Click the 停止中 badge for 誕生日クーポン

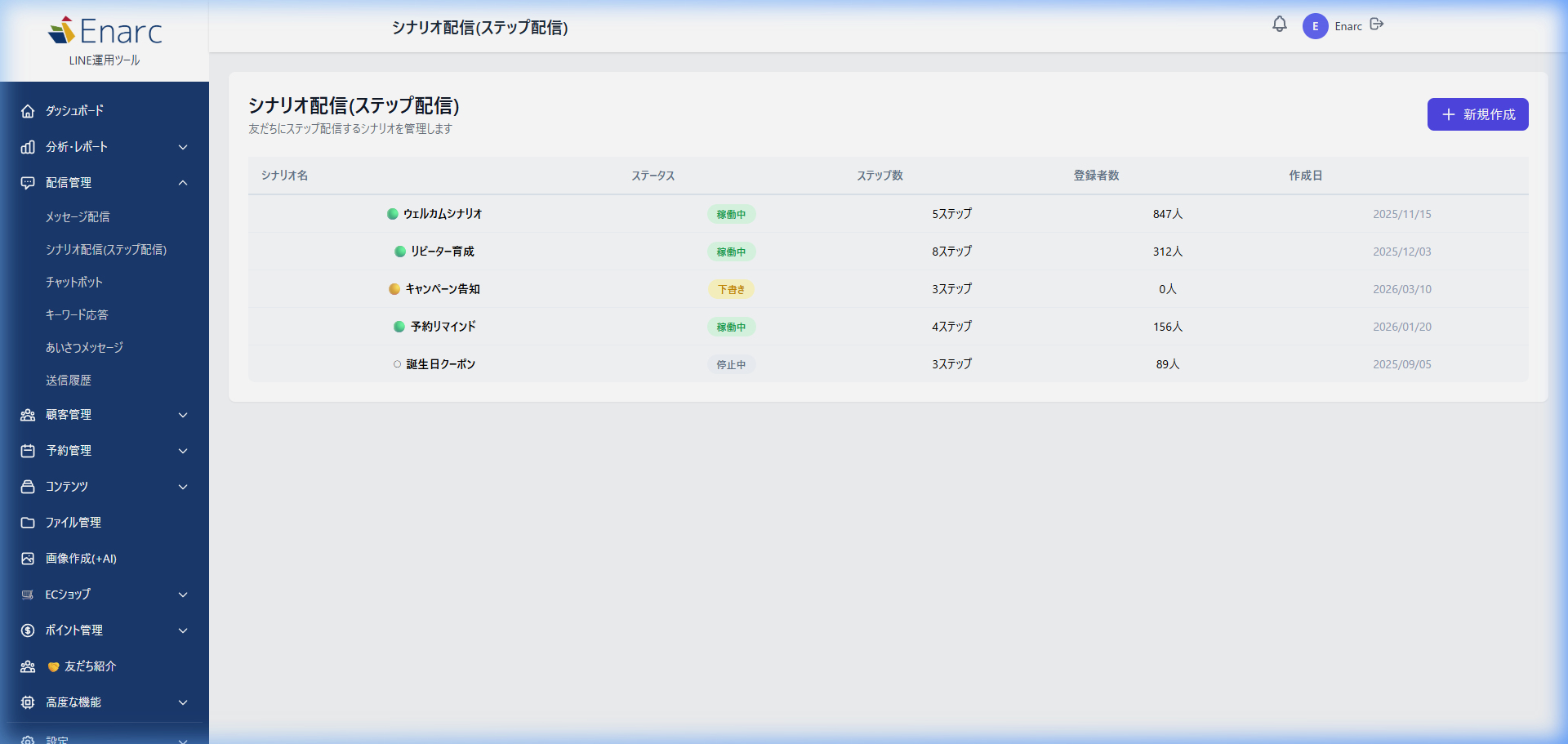tap(731, 364)
